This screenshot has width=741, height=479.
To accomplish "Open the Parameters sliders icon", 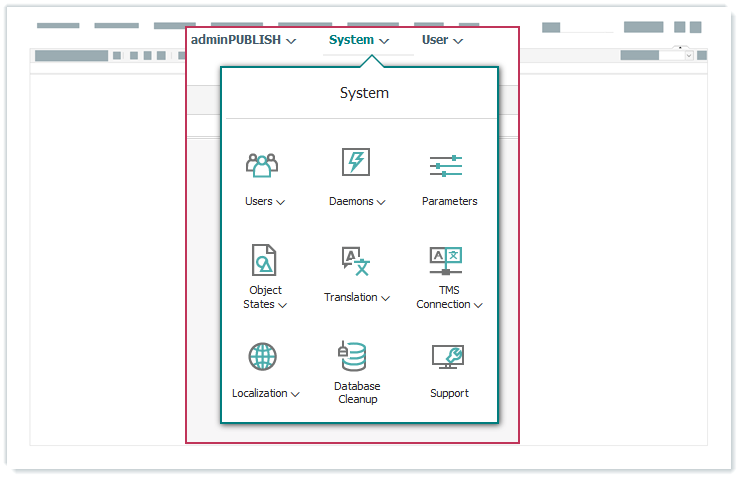I will (x=446, y=166).
